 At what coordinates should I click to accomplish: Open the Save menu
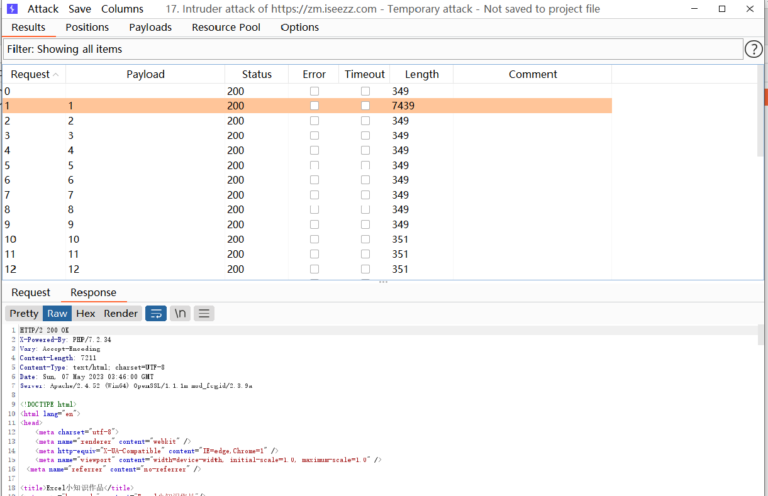80,8
